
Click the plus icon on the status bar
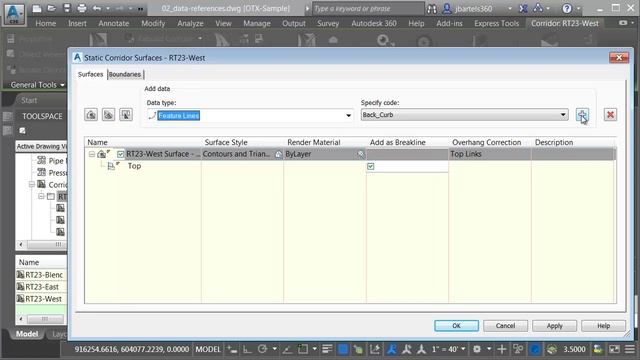502,349
